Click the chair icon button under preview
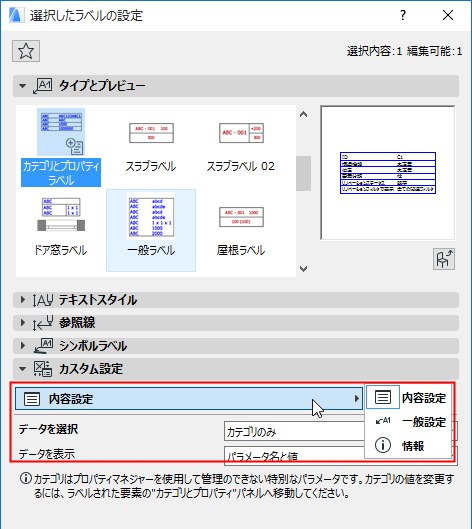 pos(444,259)
